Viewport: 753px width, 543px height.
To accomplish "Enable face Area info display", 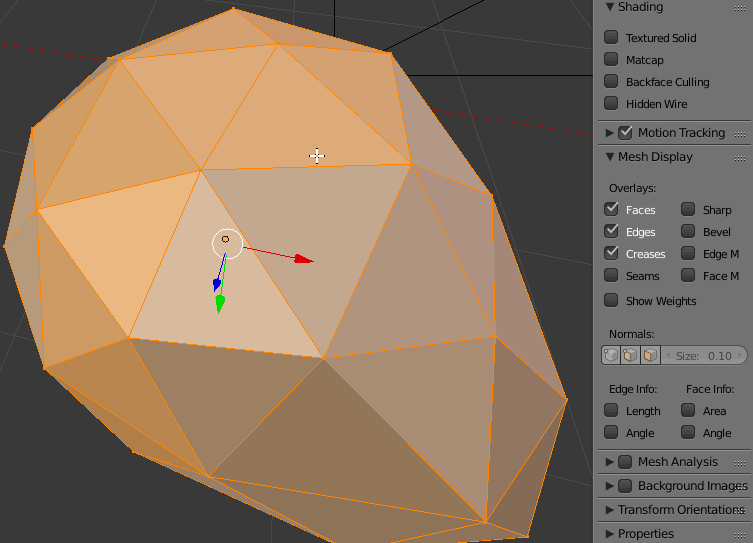I will tap(688, 410).
